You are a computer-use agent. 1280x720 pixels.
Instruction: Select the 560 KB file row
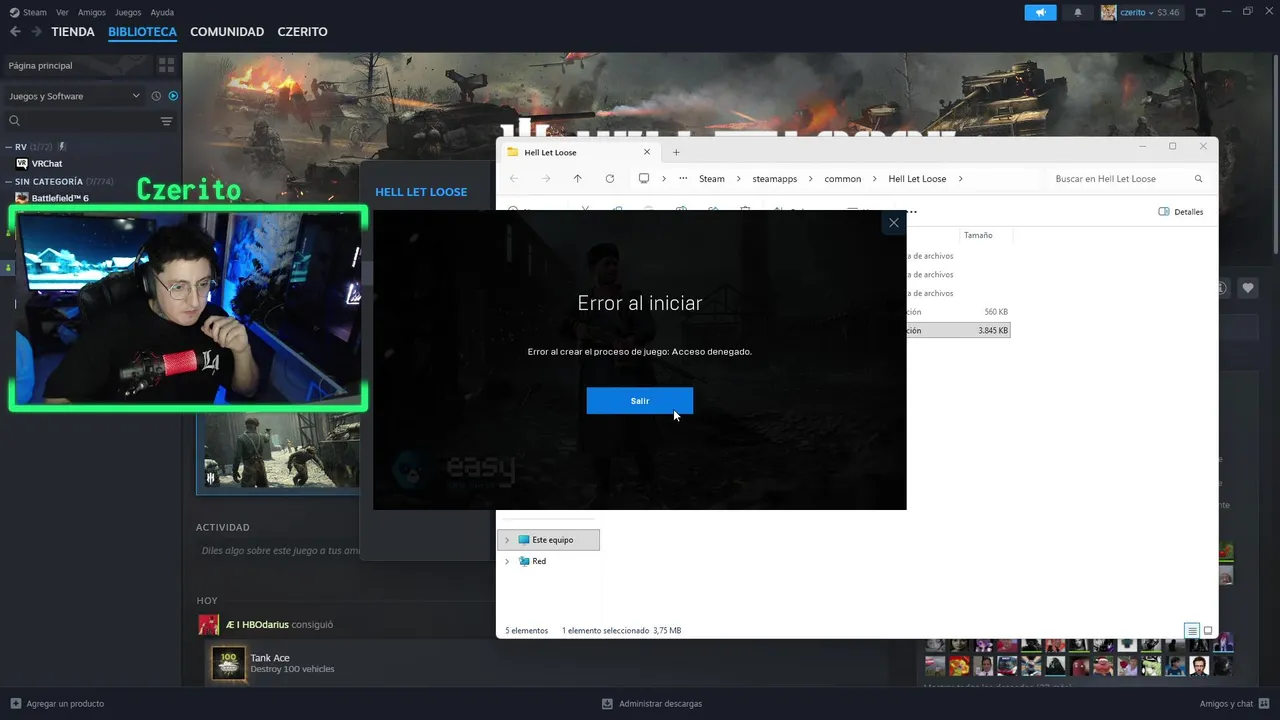(x=958, y=312)
